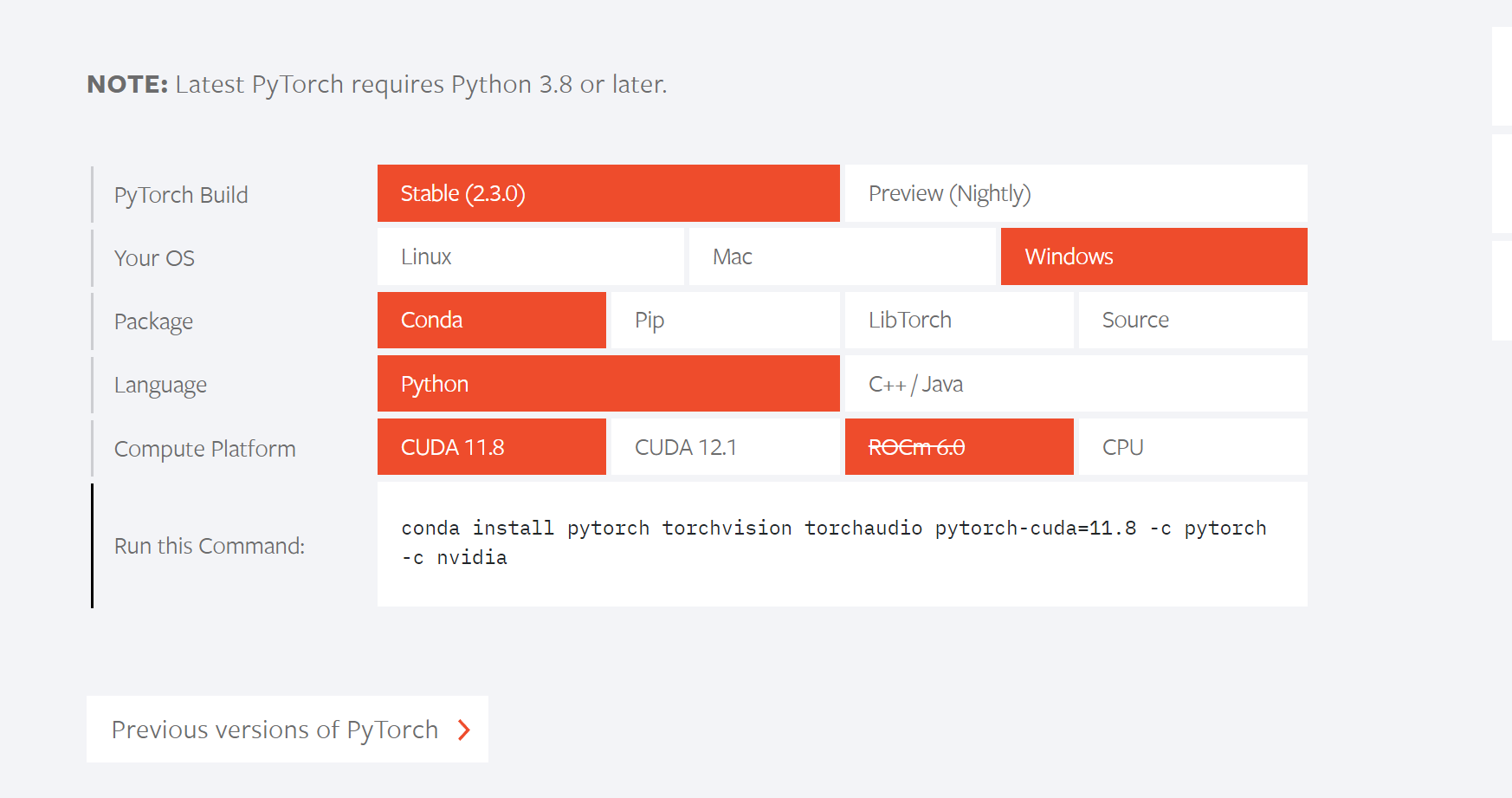This screenshot has height=798, width=1512.
Task: Click the Compute Platform row label
Action: point(205,449)
